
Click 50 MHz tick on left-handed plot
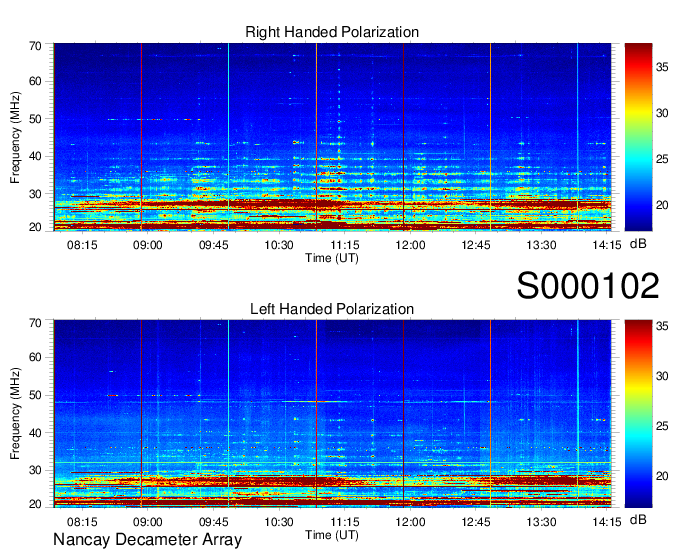(x=35, y=395)
